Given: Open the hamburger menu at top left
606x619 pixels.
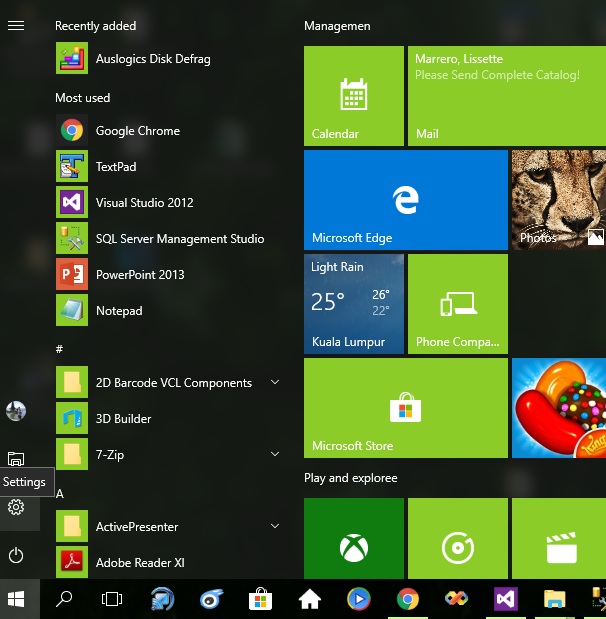Looking at the screenshot, I should click(x=16, y=26).
